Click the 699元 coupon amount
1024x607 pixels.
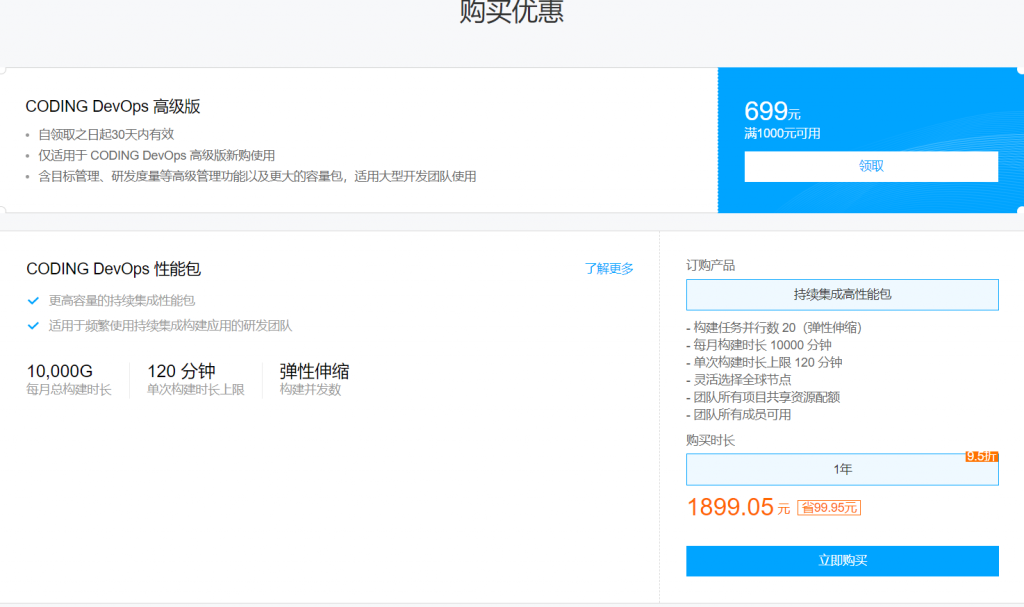[772, 111]
